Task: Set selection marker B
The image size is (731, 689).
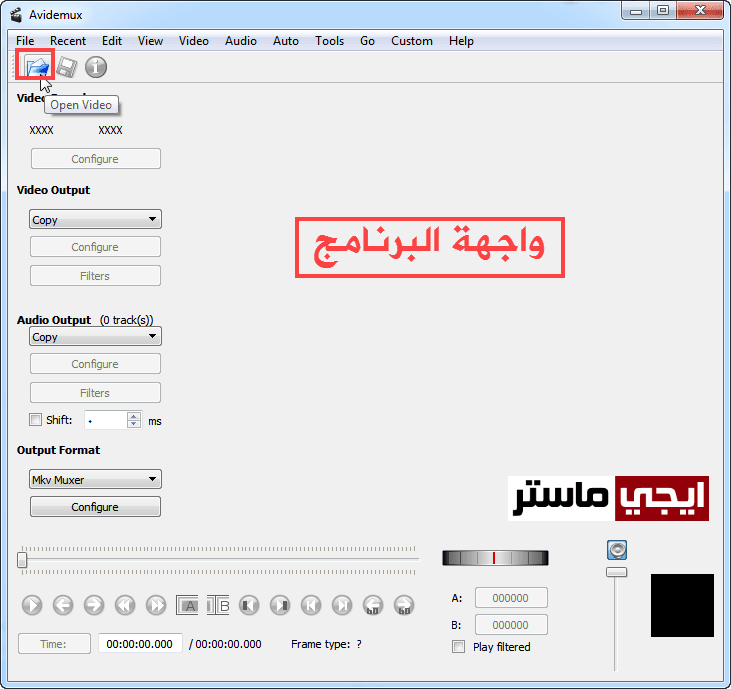Action: [x=218, y=605]
